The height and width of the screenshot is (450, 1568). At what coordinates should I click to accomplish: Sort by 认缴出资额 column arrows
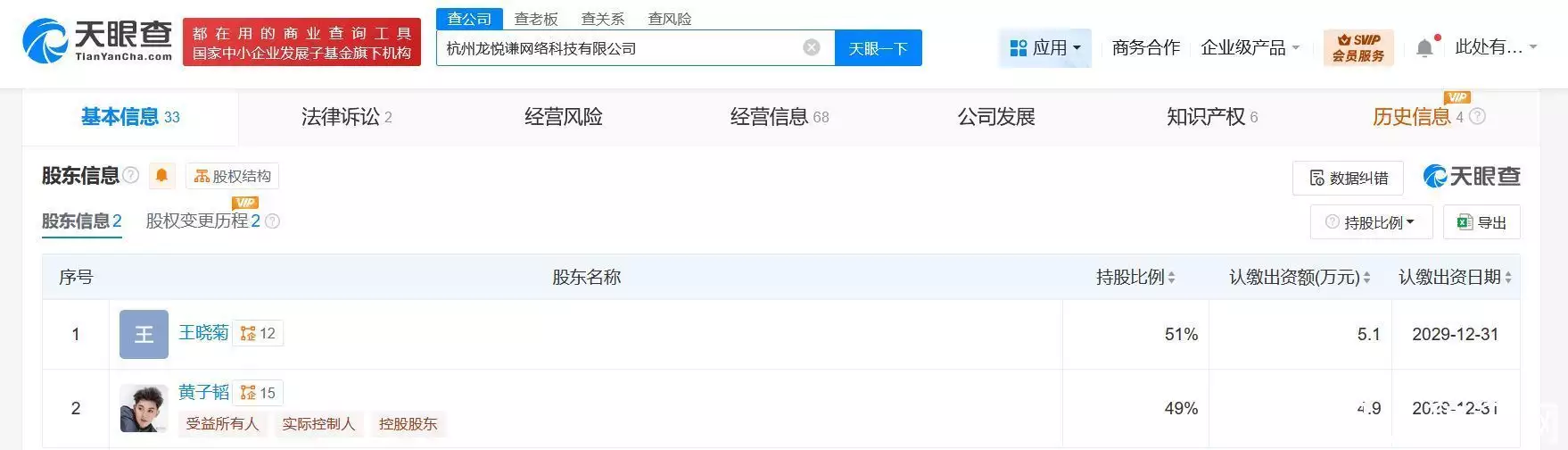click(x=1366, y=278)
